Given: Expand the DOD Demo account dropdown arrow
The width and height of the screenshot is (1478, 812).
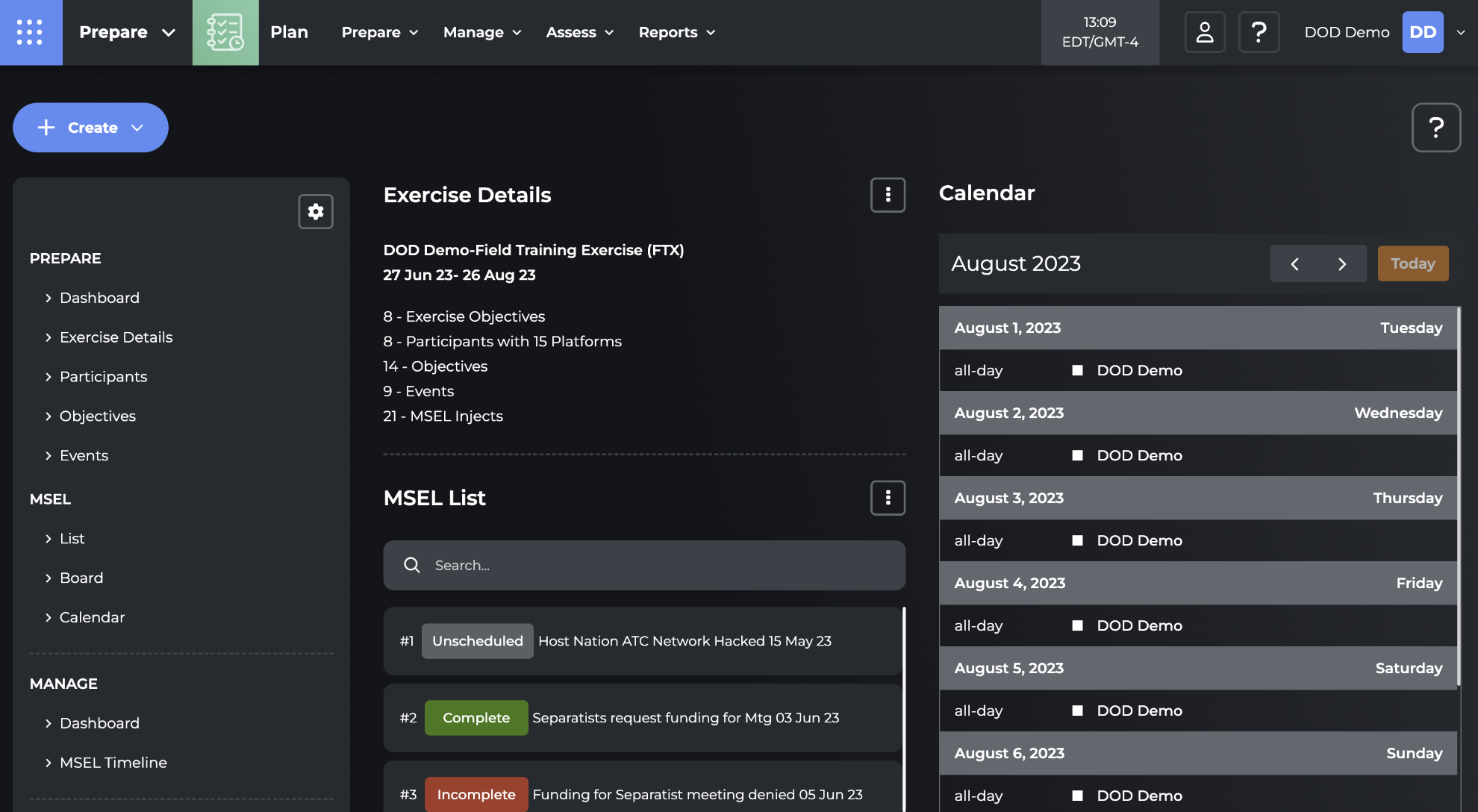Looking at the screenshot, I should [x=1461, y=32].
